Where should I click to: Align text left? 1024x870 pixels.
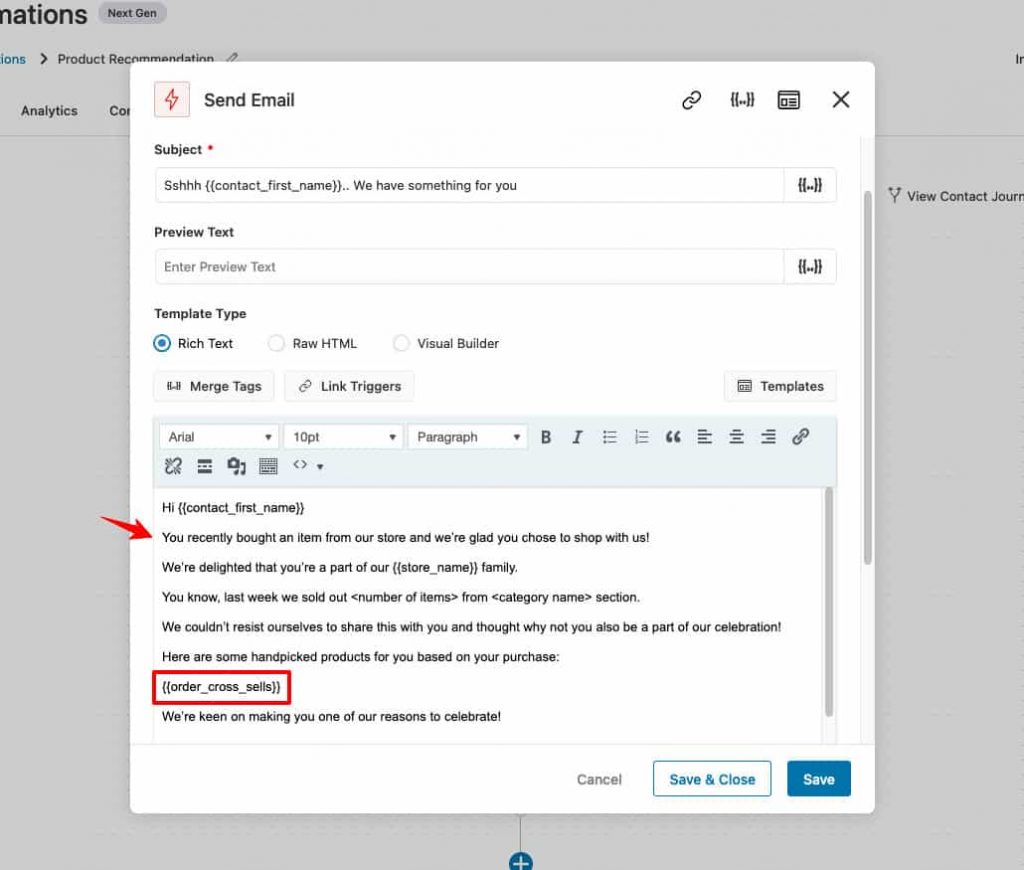704,437
